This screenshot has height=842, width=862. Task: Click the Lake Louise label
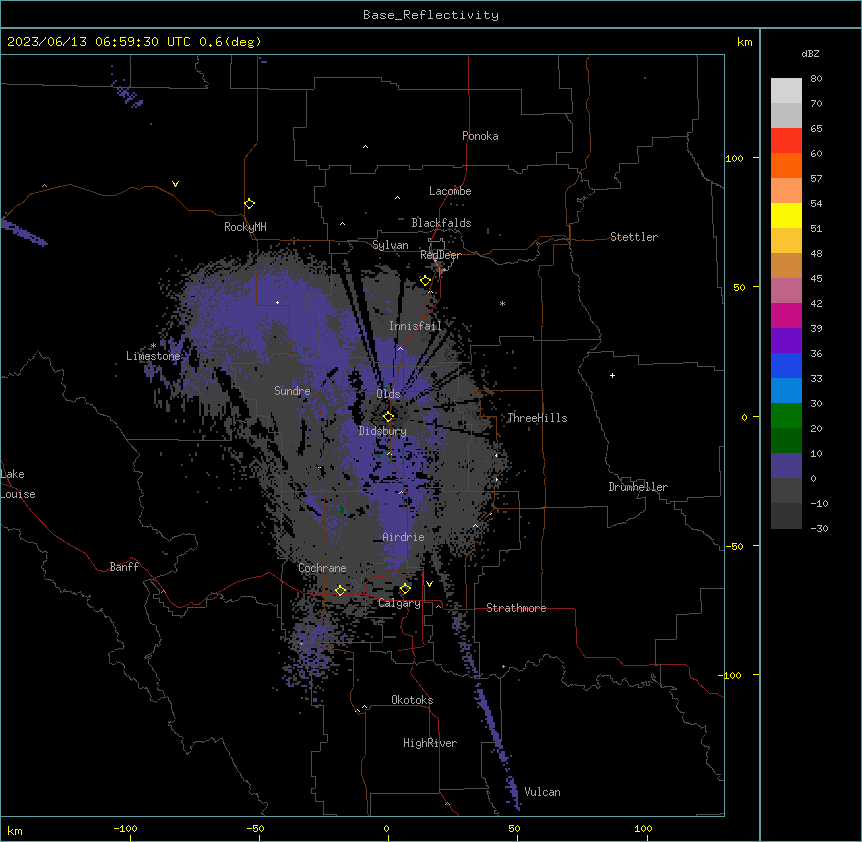[18, 484]
